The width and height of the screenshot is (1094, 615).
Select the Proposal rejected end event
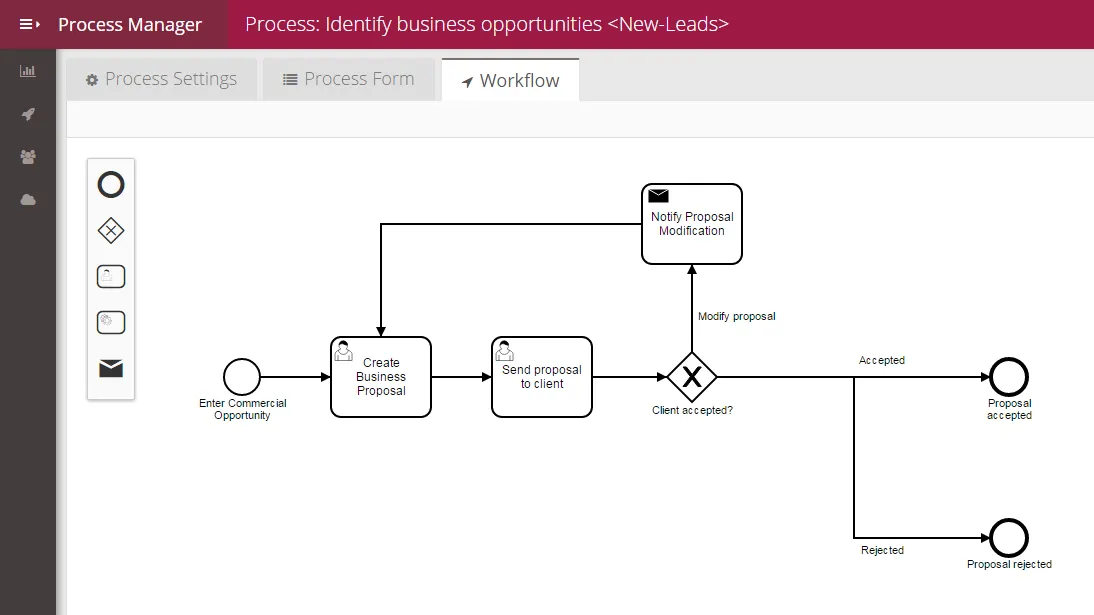(x=1009, y=538)
